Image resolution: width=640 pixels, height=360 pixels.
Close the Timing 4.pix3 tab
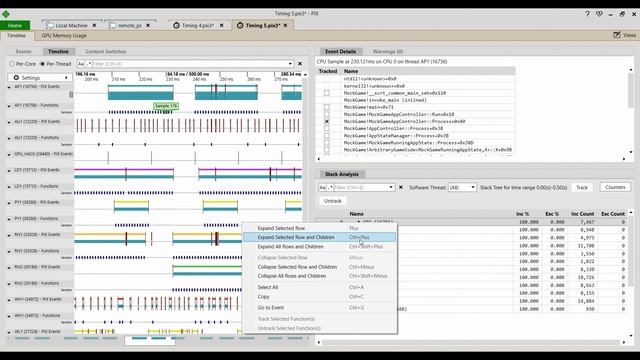(222, 25)
